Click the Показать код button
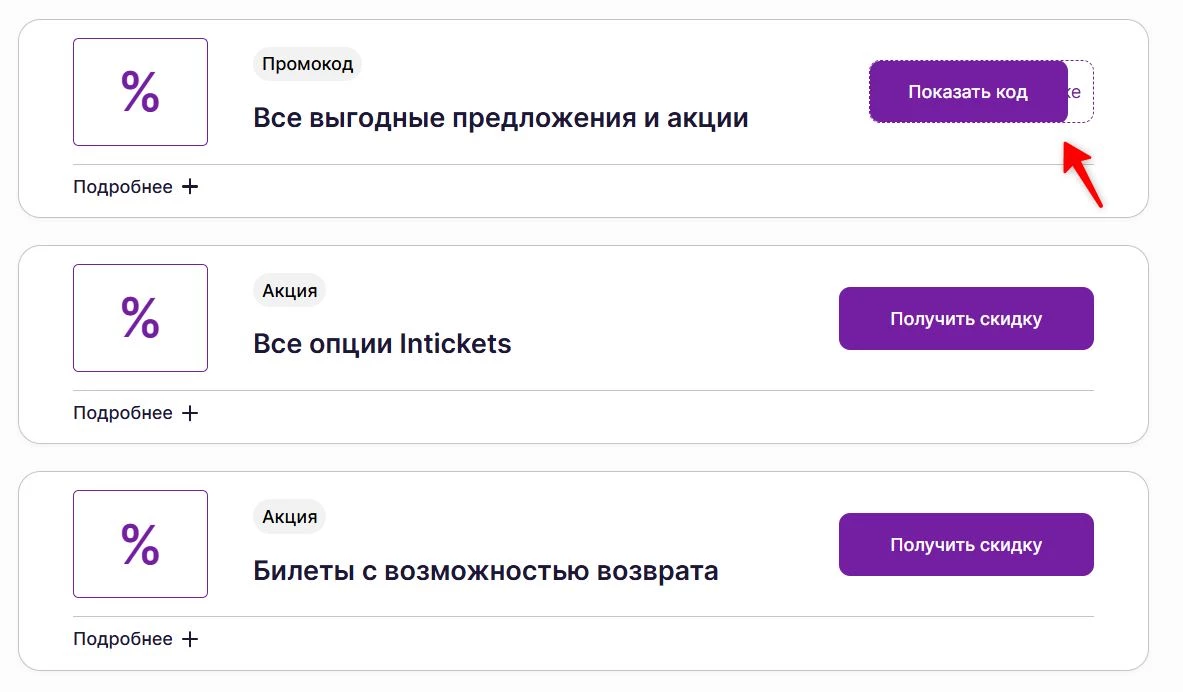This screenshot has width=1183, height=692. 966,92
